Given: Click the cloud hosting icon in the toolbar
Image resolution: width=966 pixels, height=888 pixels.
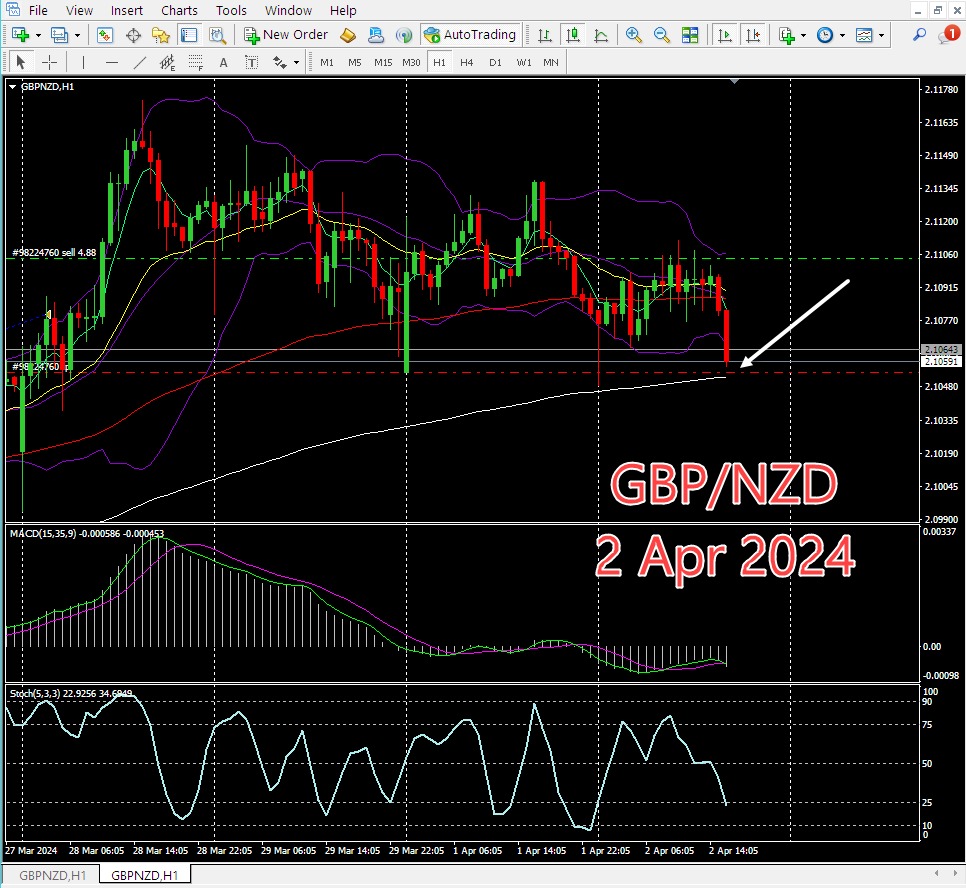Looking at the screenshot, I should (376, 35).
